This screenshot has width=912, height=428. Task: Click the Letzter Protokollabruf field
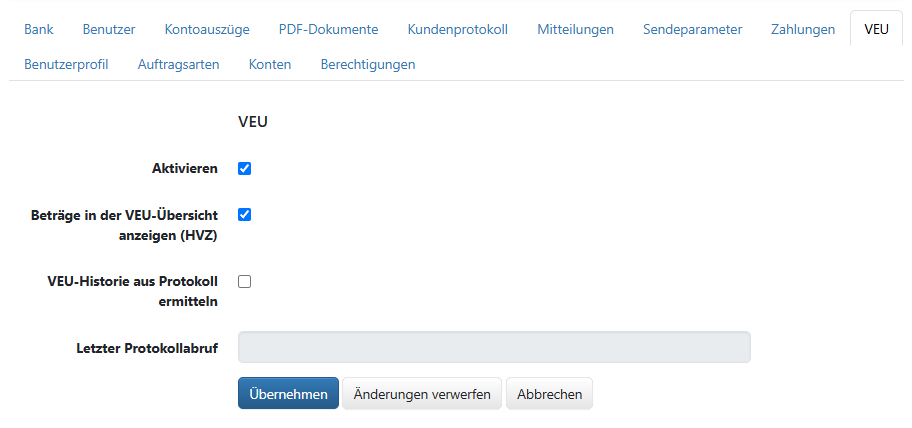pos(494,347)
